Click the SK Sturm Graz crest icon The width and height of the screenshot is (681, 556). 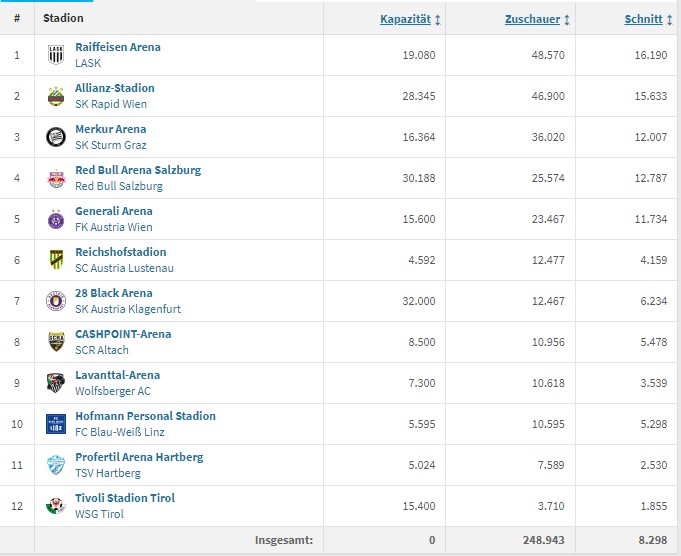[56, 137]
